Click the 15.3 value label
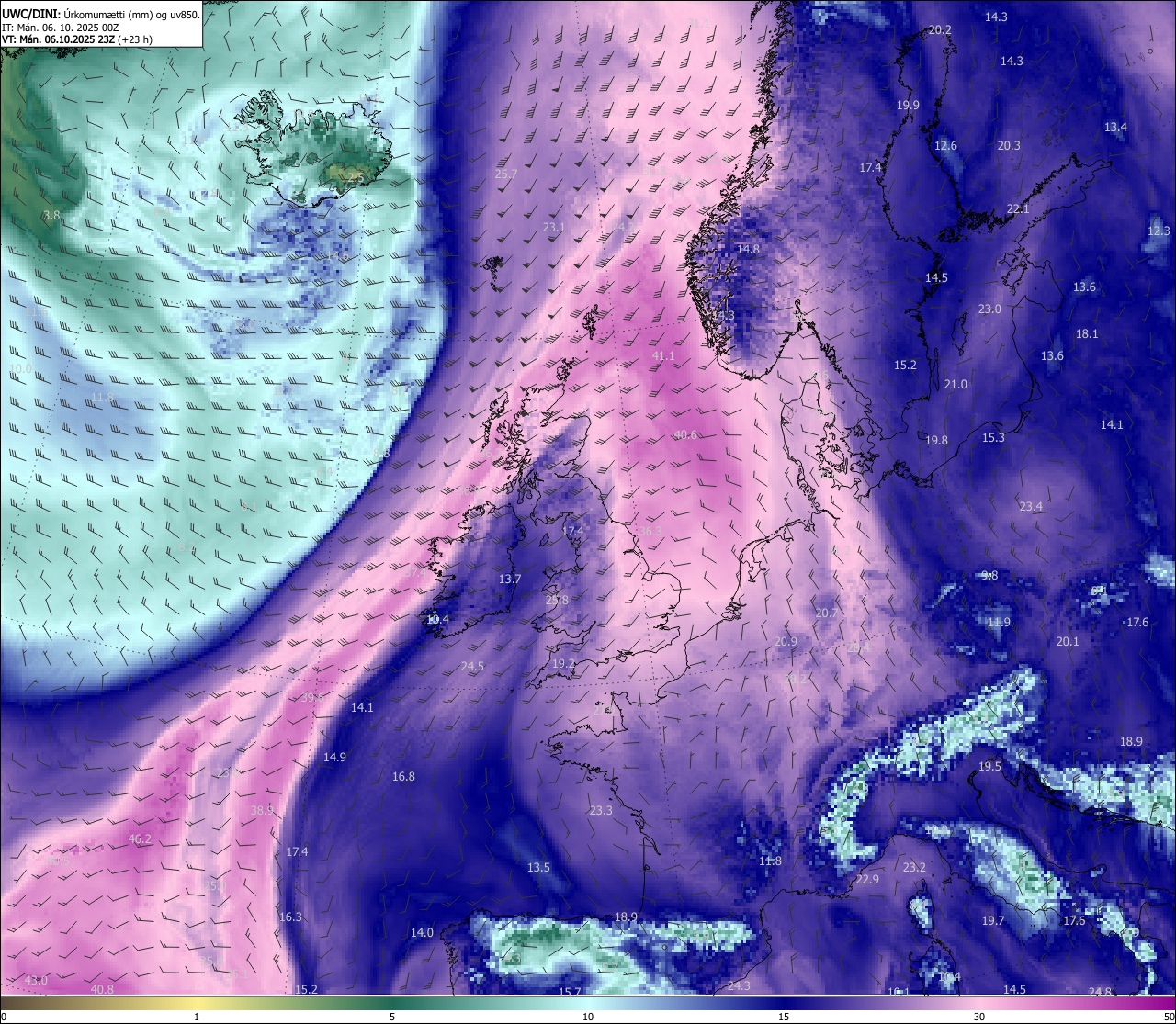Screen dimensions: 1176x1024 993,437
